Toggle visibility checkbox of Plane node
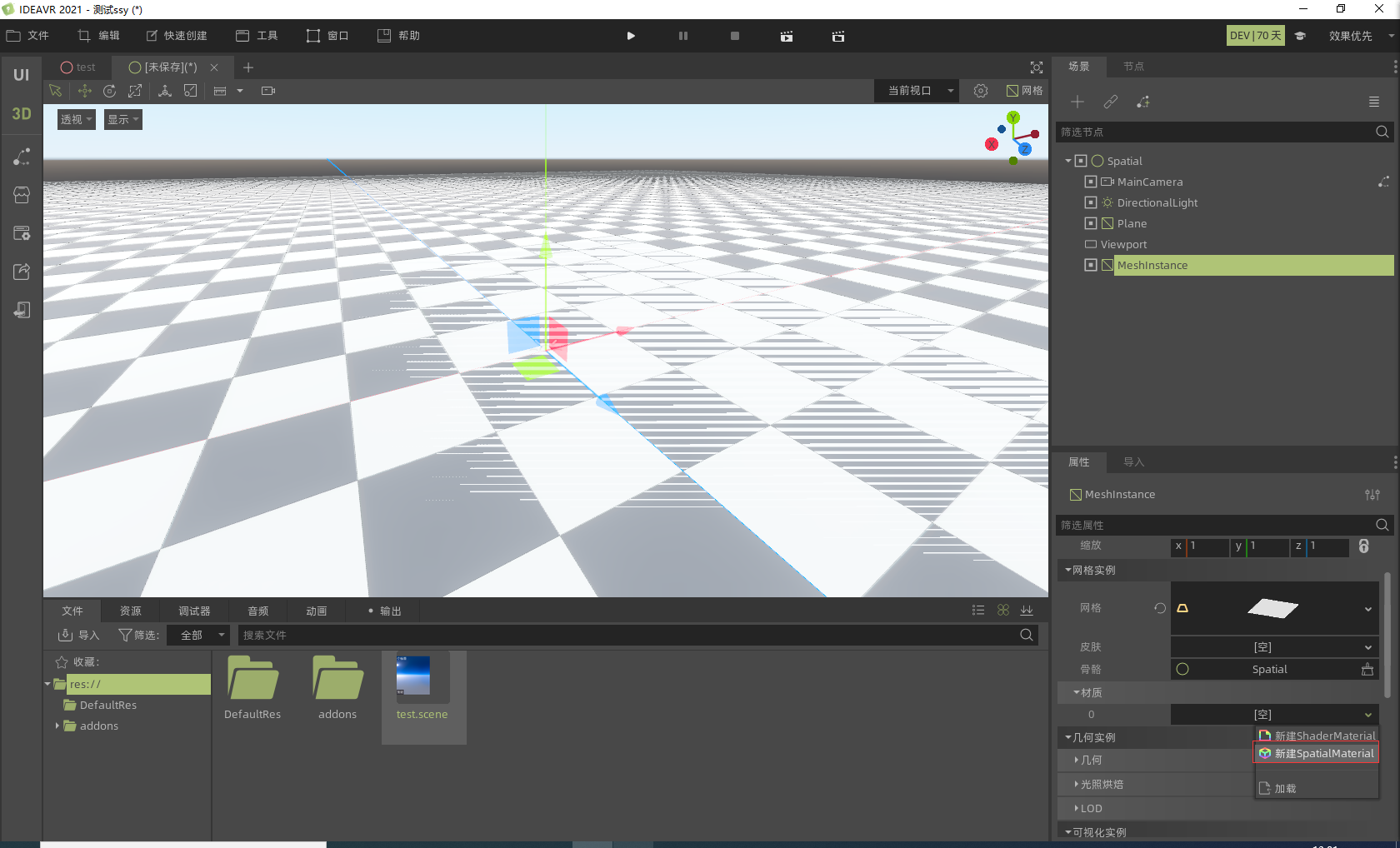Image resolution: width=1400 pixels, height=848 pixels. click(x=1090, y=223)
